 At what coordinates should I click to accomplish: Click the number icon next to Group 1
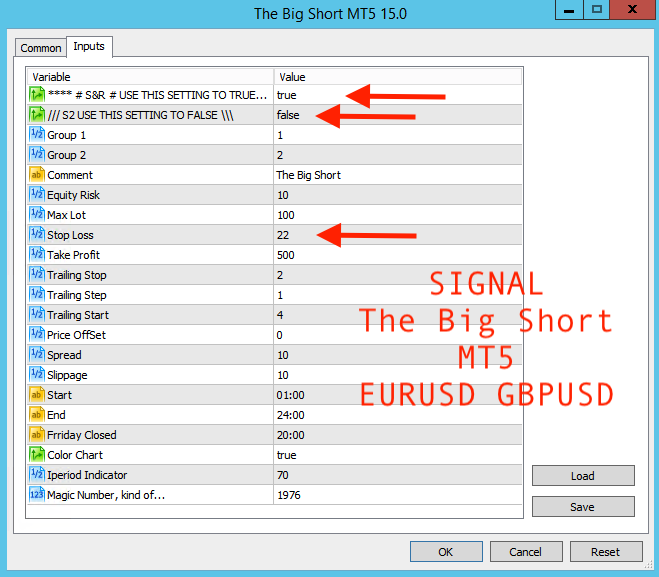37,134
